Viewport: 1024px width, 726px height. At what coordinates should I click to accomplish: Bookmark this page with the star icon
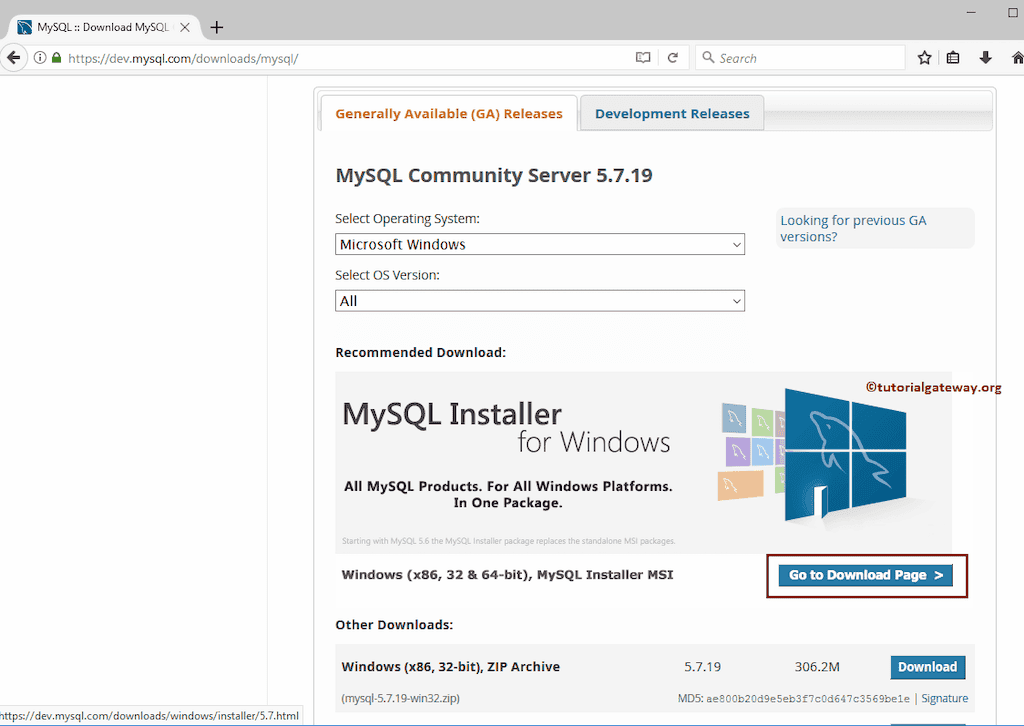924,58
